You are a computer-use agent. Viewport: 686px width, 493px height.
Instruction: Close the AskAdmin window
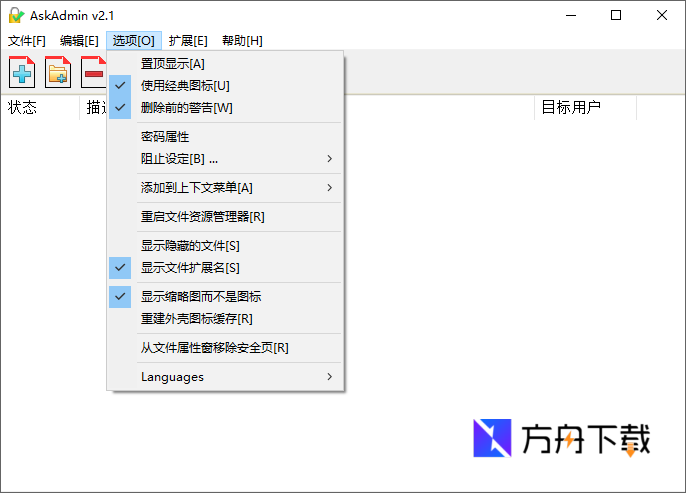[x=662, y=15]
